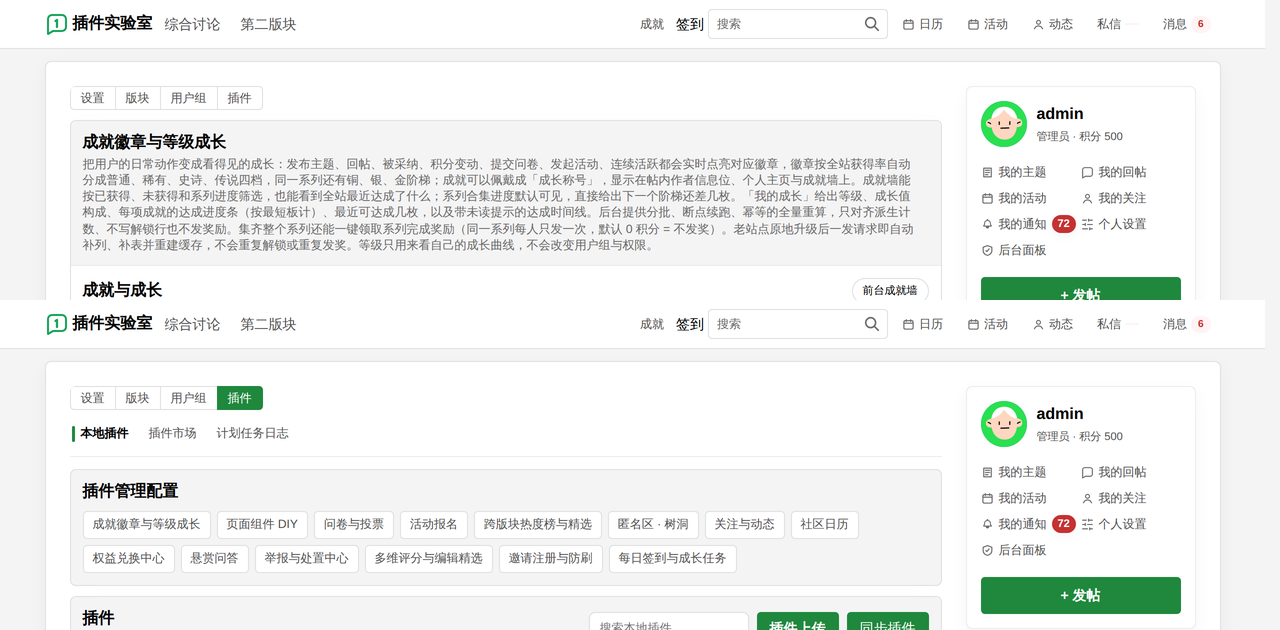1280x630 pixels.
Task: Open 多维评分与编辑精选 plugin config
Action: click(x=429, y=558)
